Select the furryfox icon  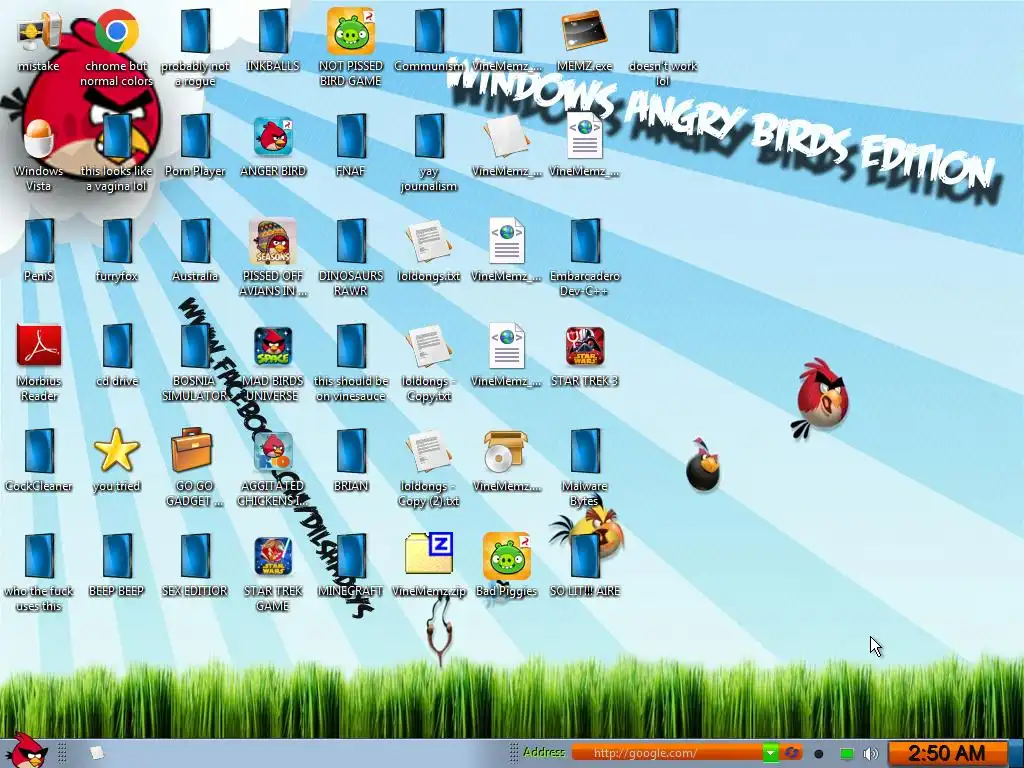click(116, 242)
